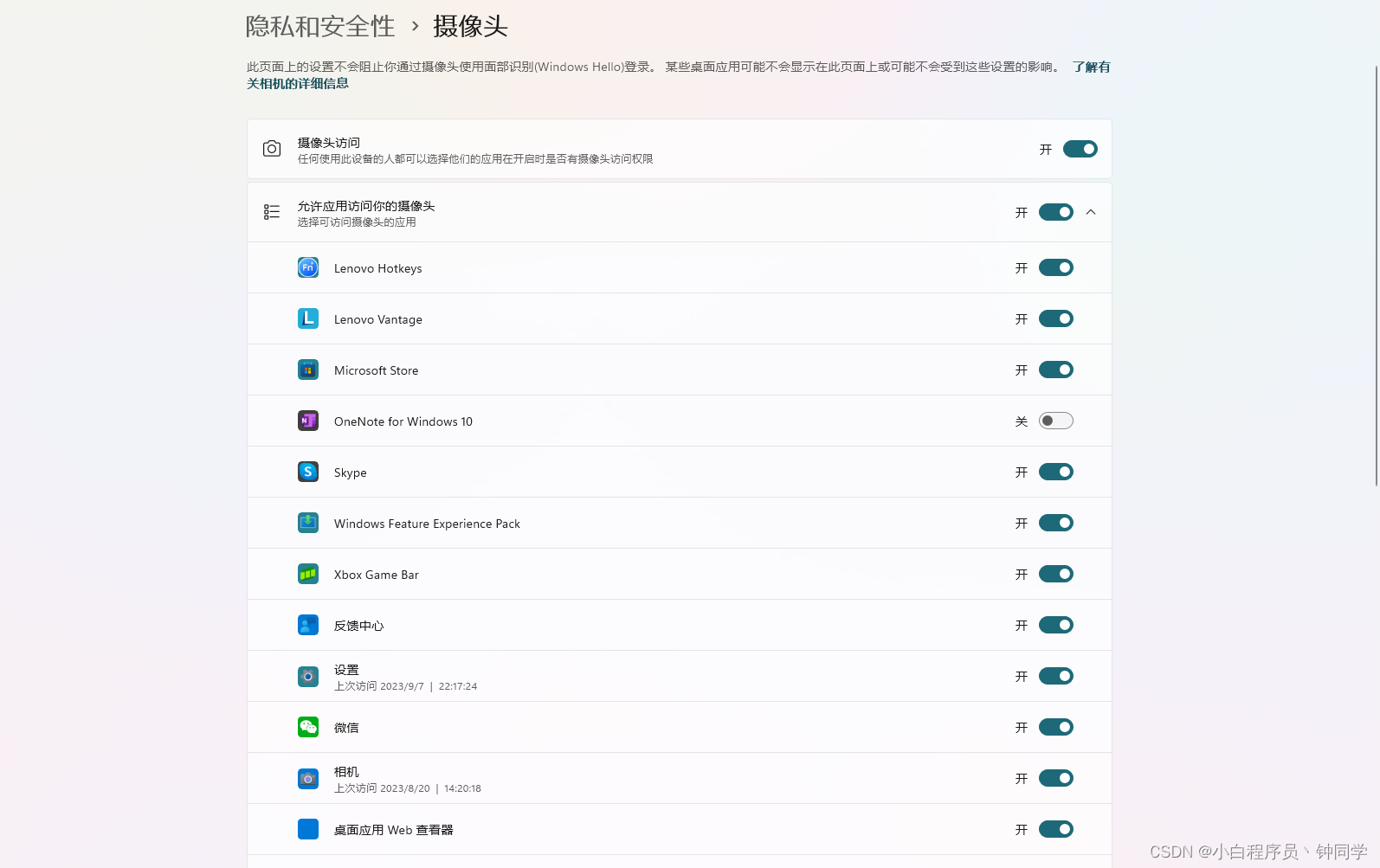1380x868 pixels.
Task: Click the 相机 camera app icon
Action: (x=308, y=779)
